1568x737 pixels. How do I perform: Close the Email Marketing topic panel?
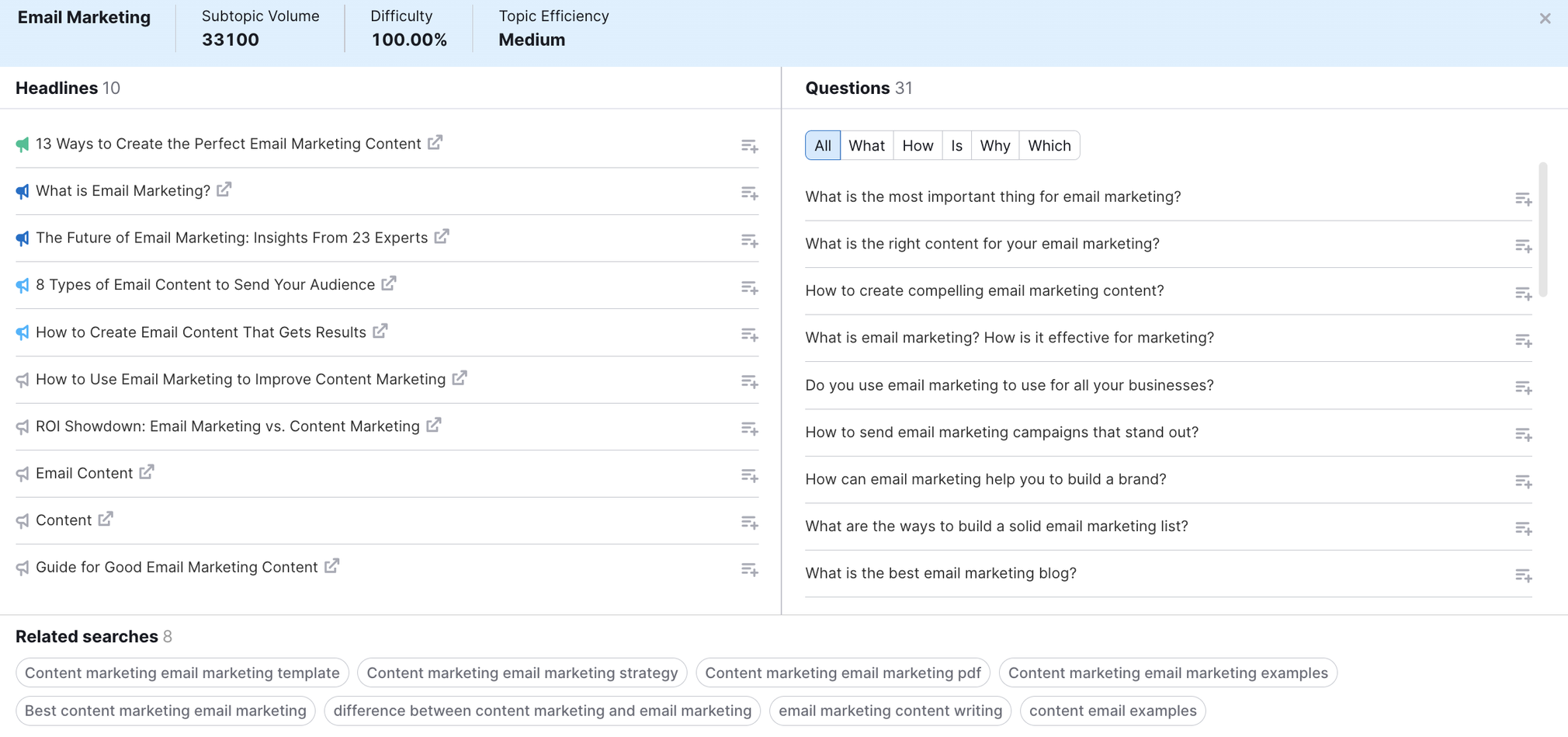(1546, 18)
